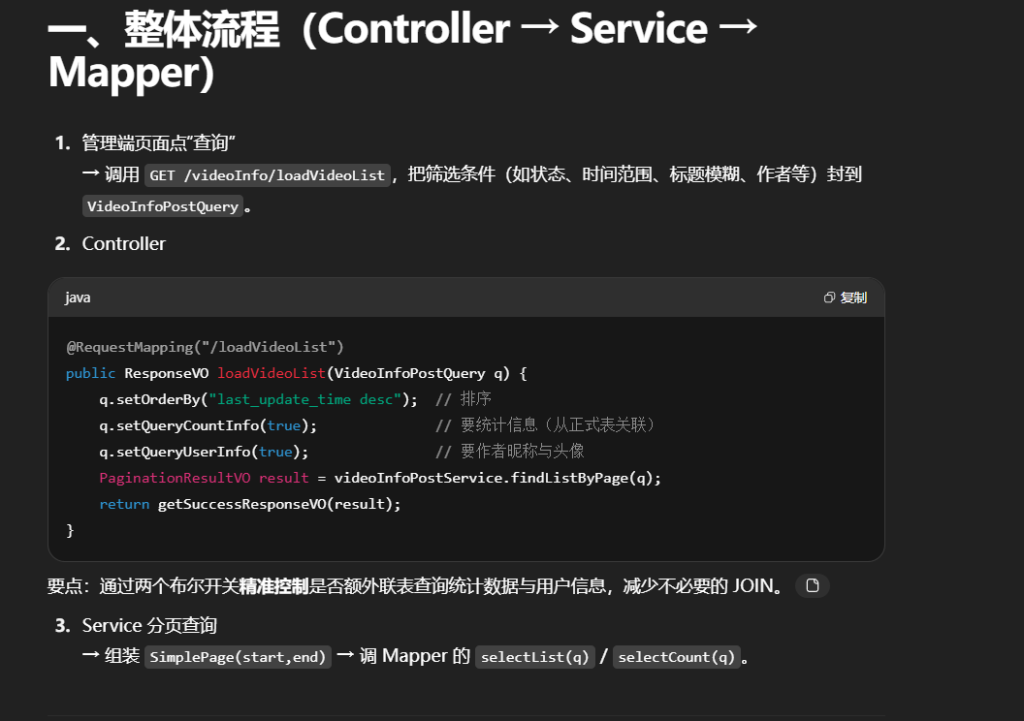Click list item 3 Service 分页查询
The image size is (1024, 721).
tap(149, 626)
